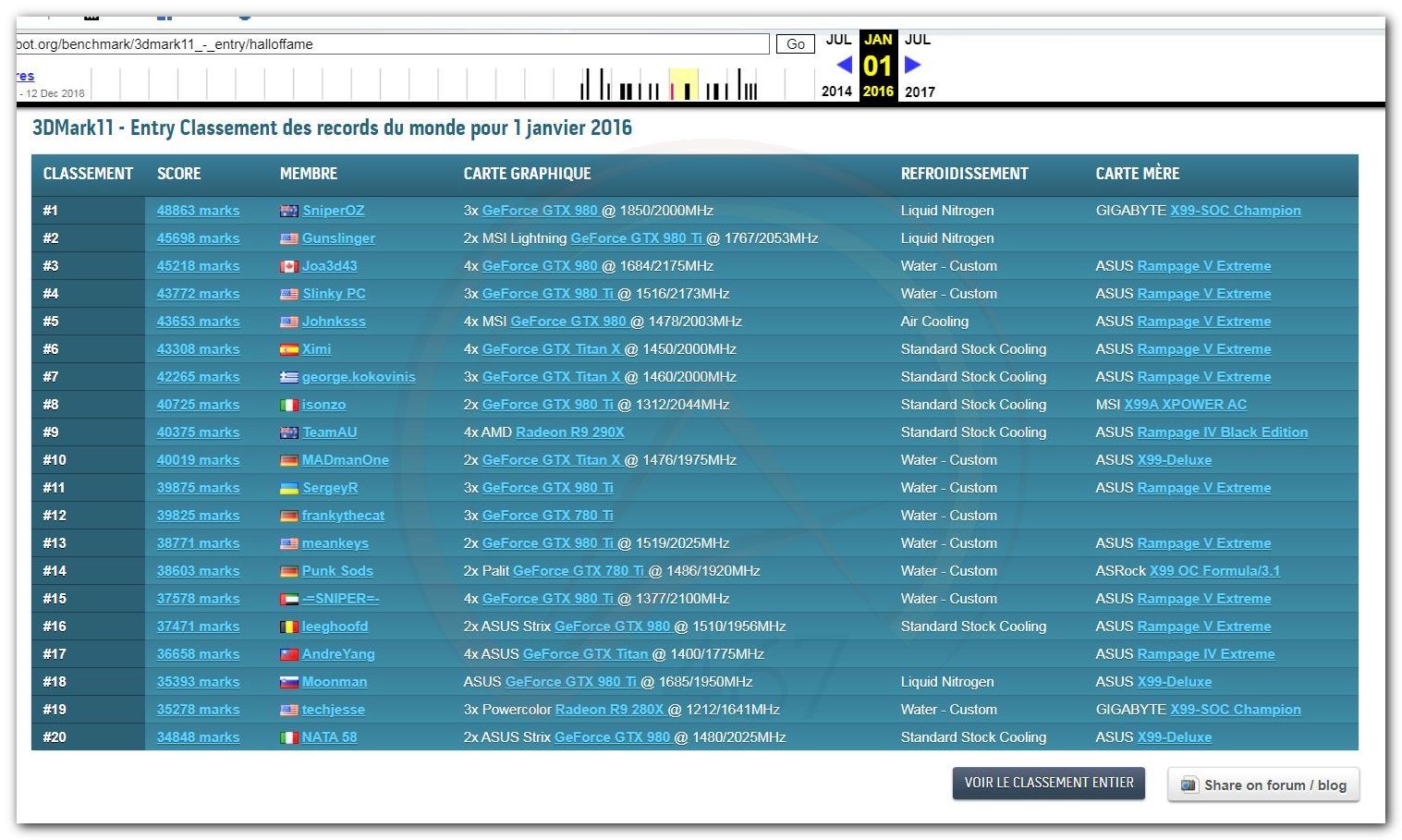The image size is (1402, 840).
Task: Click the Spanish flag icon beside Ximi
Action: tap(289, 349)
